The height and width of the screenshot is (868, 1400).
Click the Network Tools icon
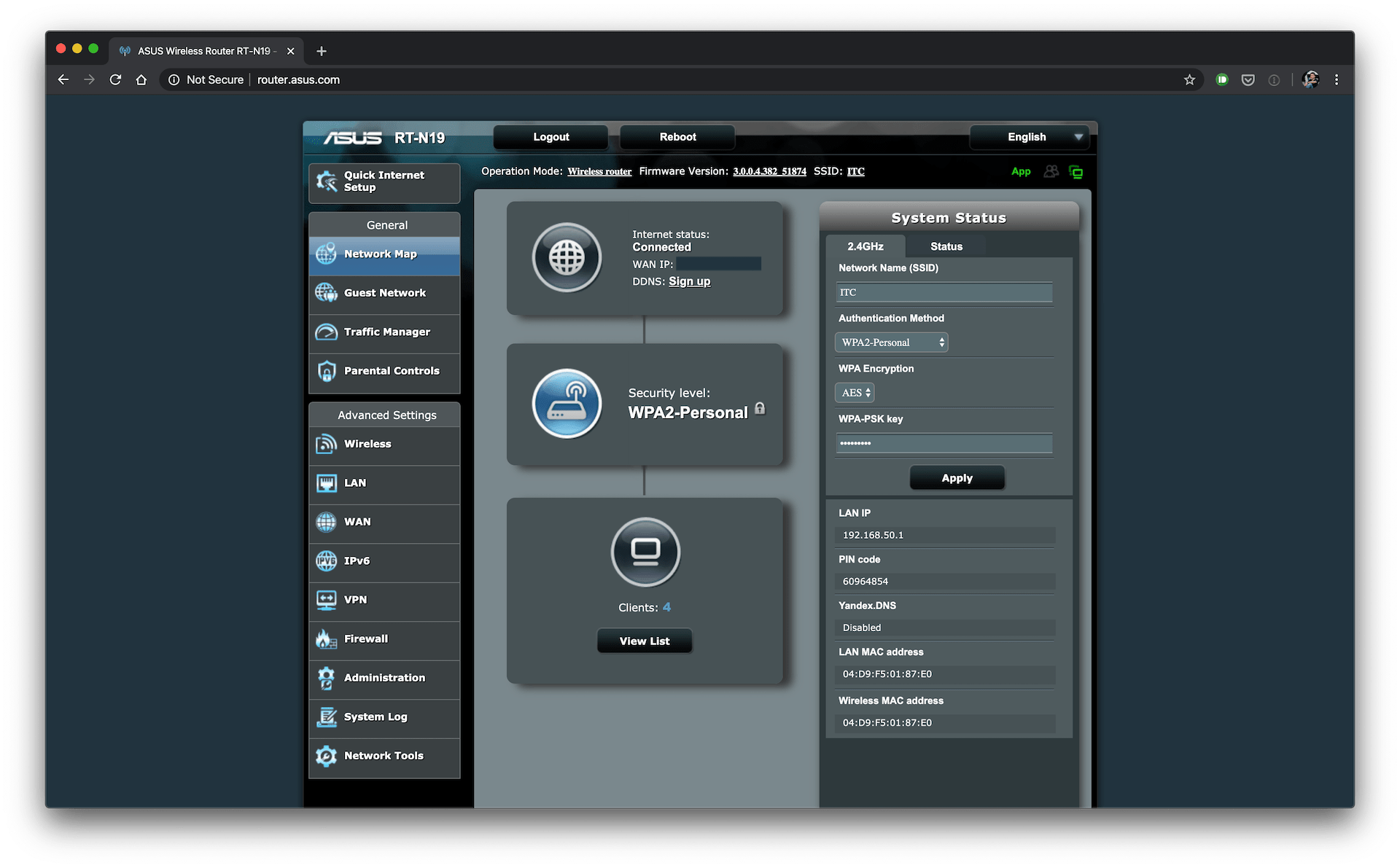326,756
